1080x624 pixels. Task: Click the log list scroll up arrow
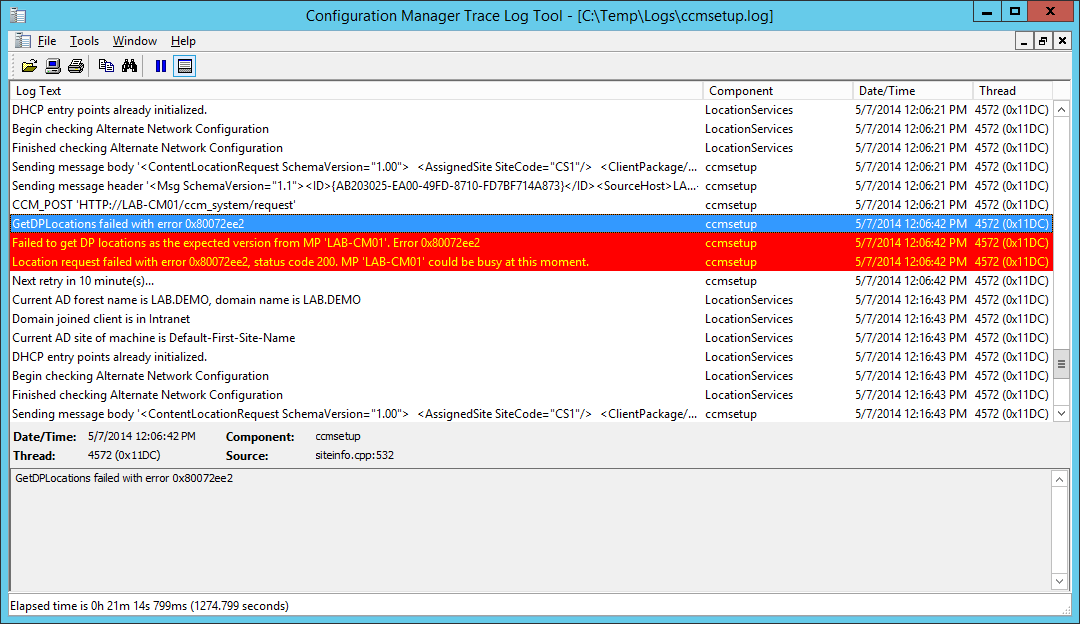tap(1061, 110)
